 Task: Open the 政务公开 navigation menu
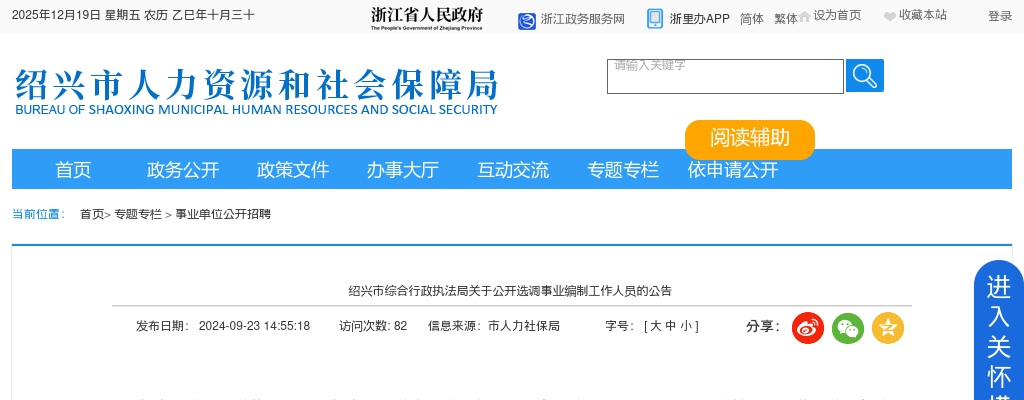(183, 170)
